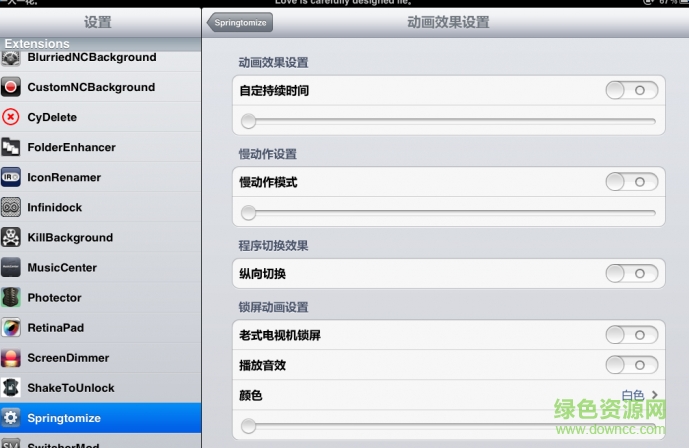Go back with the Springtomize button
689x448 pixels.
pos(240,22)
